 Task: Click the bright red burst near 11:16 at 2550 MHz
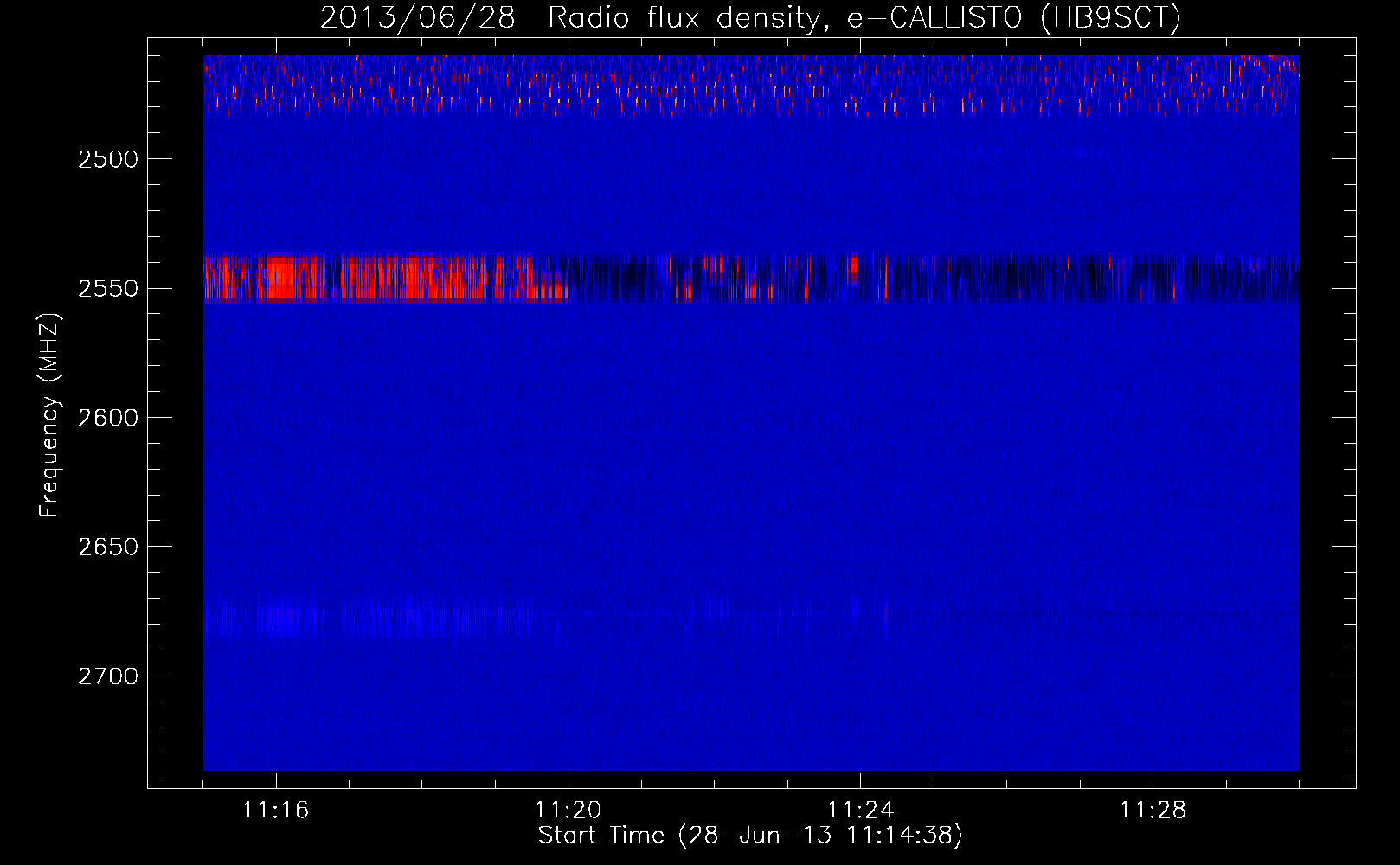pos(281,278)
